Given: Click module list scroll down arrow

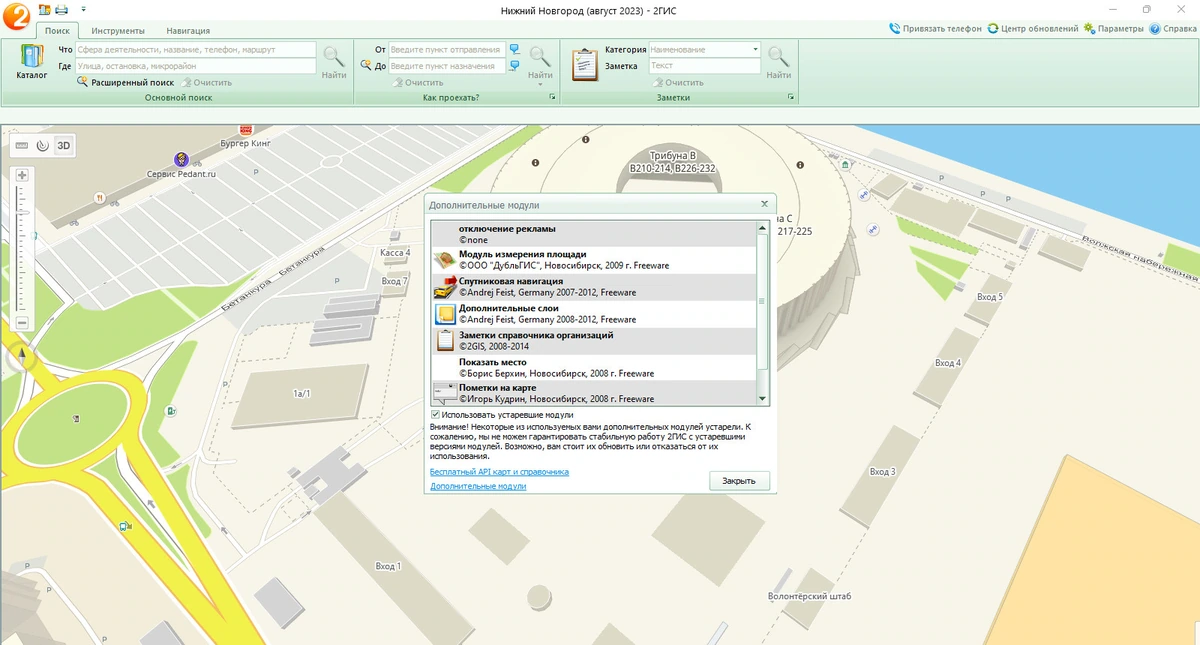Looking at the screenshot, I should [763, 399].
